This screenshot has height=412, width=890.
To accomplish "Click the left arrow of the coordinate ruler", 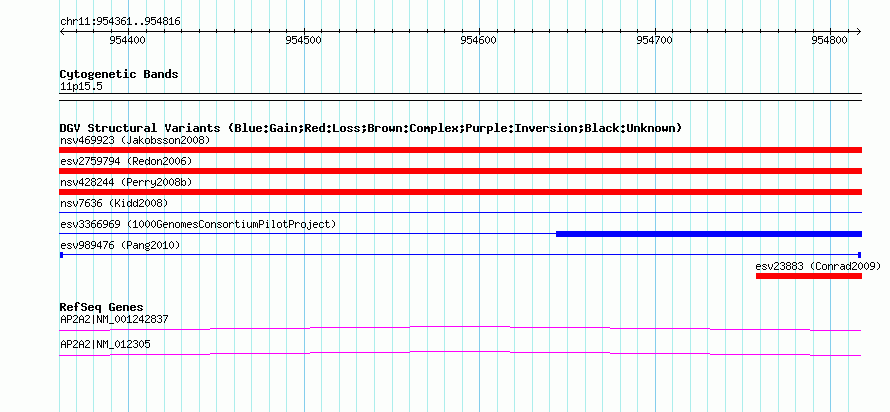I will tap(62, 32).
